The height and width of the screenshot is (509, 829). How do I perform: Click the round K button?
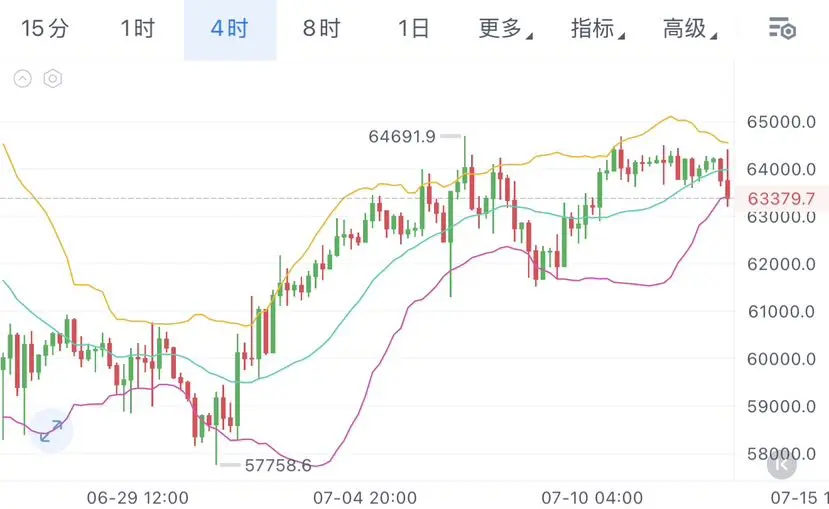781,465
